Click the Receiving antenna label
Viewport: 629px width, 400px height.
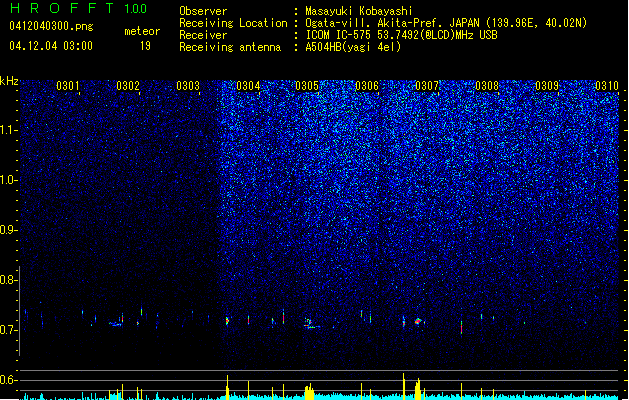230,47
